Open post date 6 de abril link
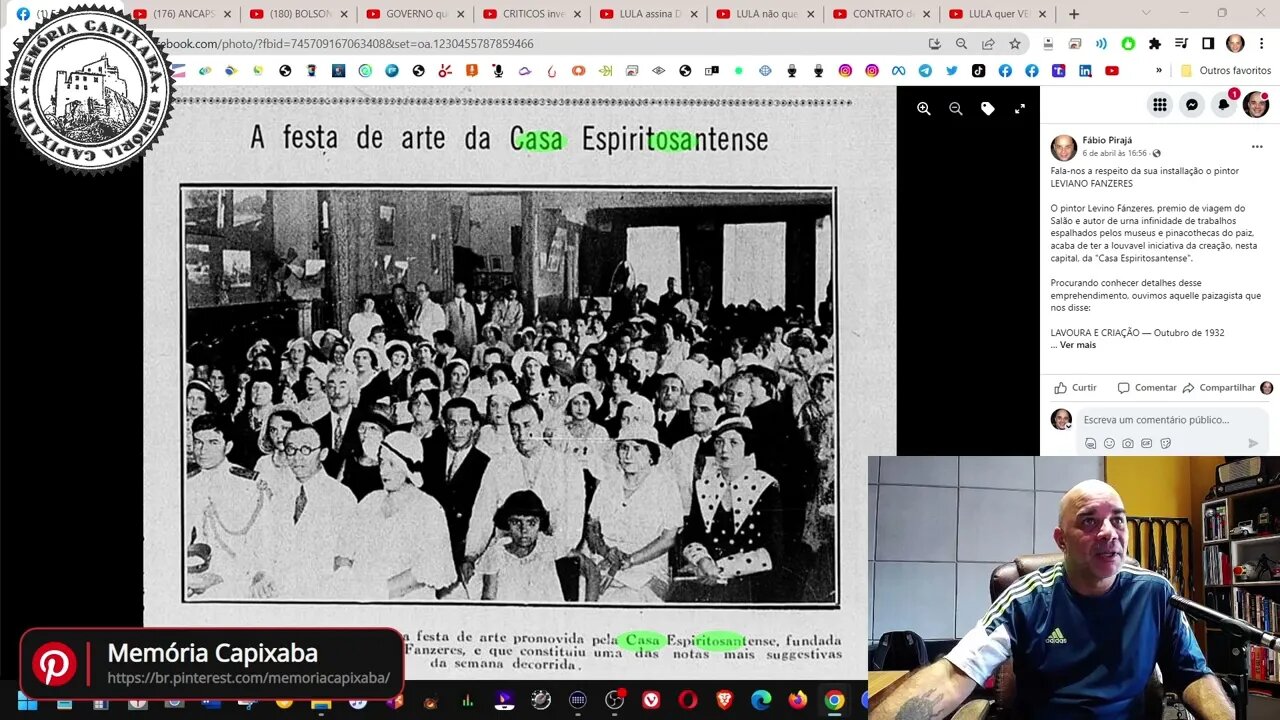The image size is (1280, 720). [1114, 153]
